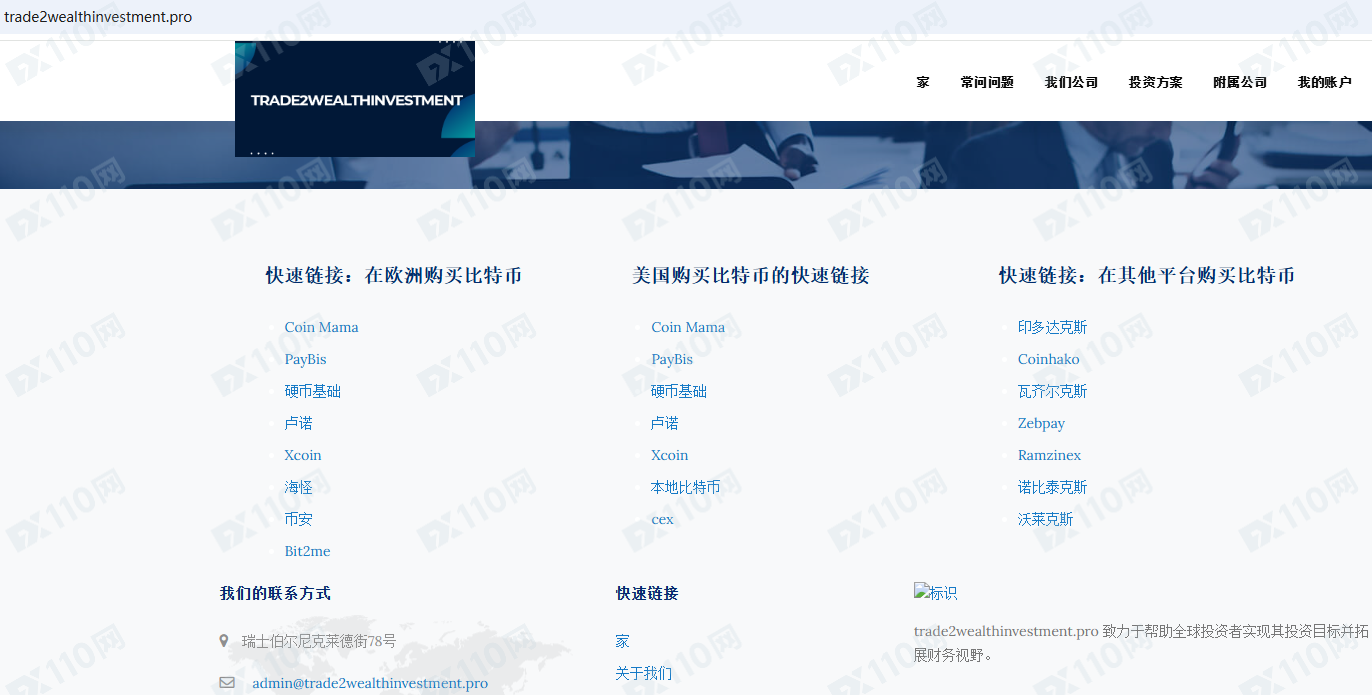Screen dimensions: 1372x695
Task: Open 我的账户 in the top navigation
Action: click(1324, 83)
